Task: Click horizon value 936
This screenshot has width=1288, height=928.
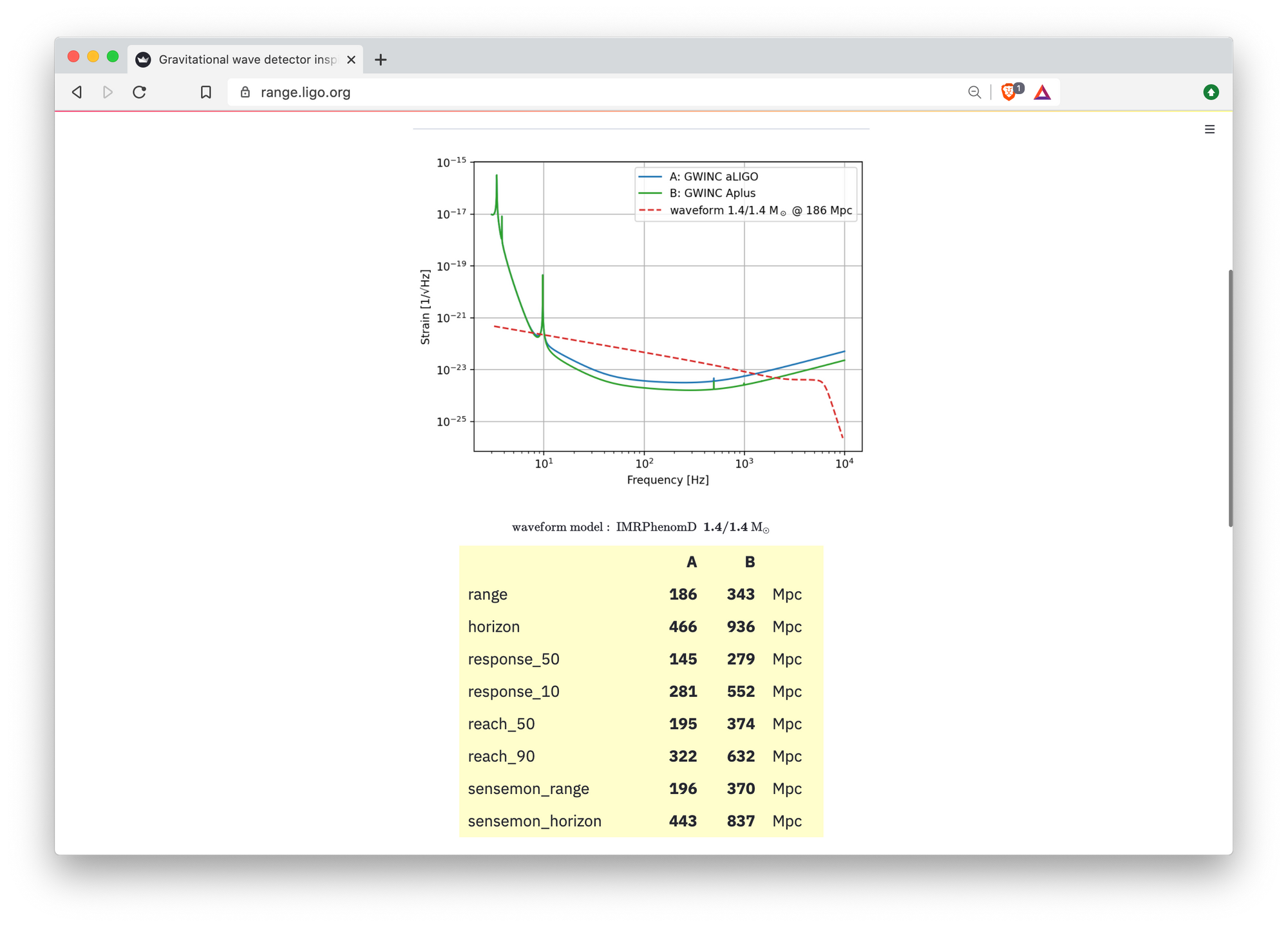Action: [x=741, y=627]
